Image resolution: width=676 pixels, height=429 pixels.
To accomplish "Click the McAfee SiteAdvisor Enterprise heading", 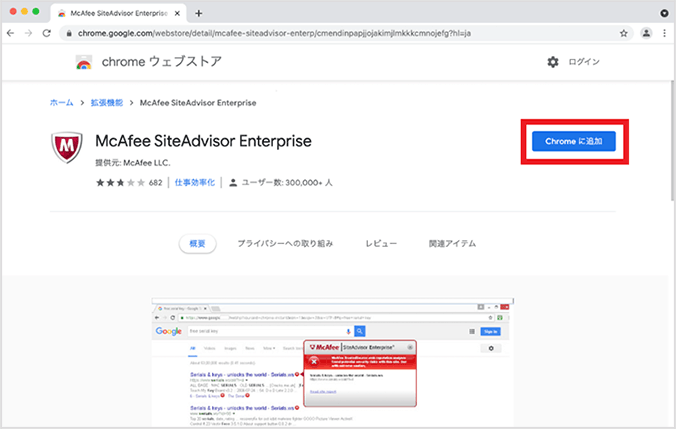I will pyautogui.click(x=203, y=141).
